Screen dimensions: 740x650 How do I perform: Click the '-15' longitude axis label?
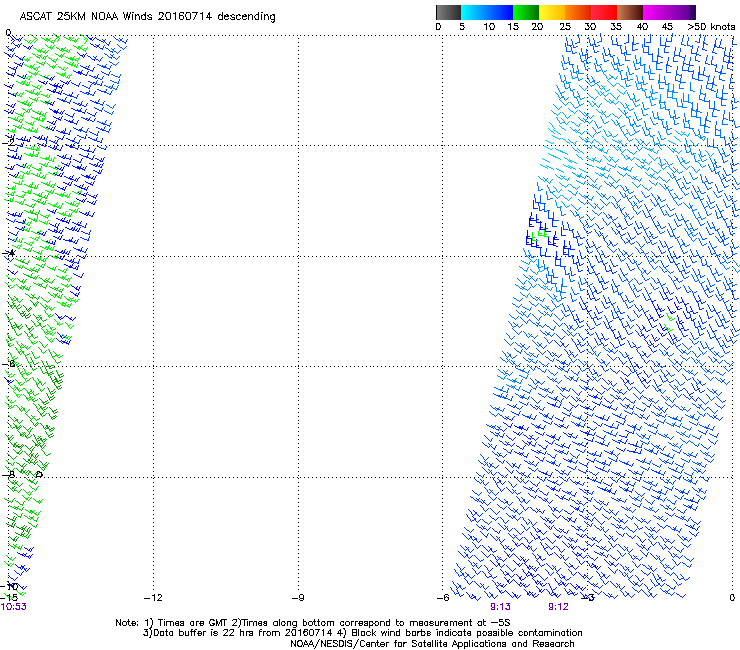tap(9, 598)
